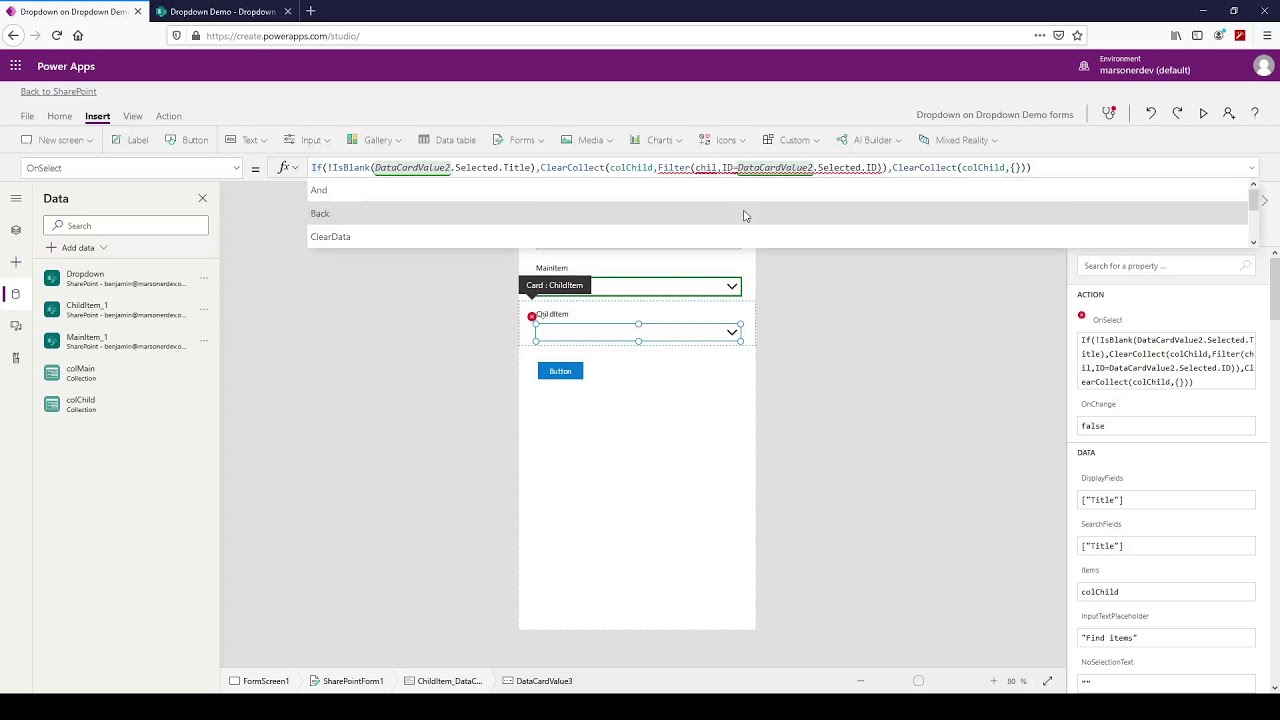Open the Tree view layers icon
Image resolution: width=1280 pixels, height=720 pixels.
[16, 230]
